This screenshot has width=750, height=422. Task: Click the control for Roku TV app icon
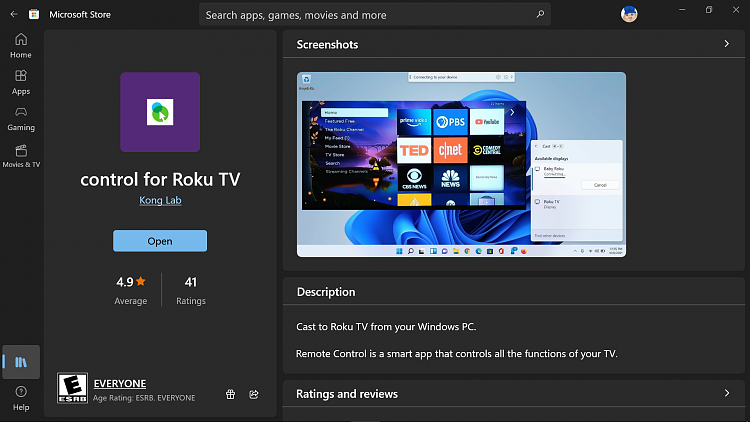pyautogui.click(x=159, y=112)
